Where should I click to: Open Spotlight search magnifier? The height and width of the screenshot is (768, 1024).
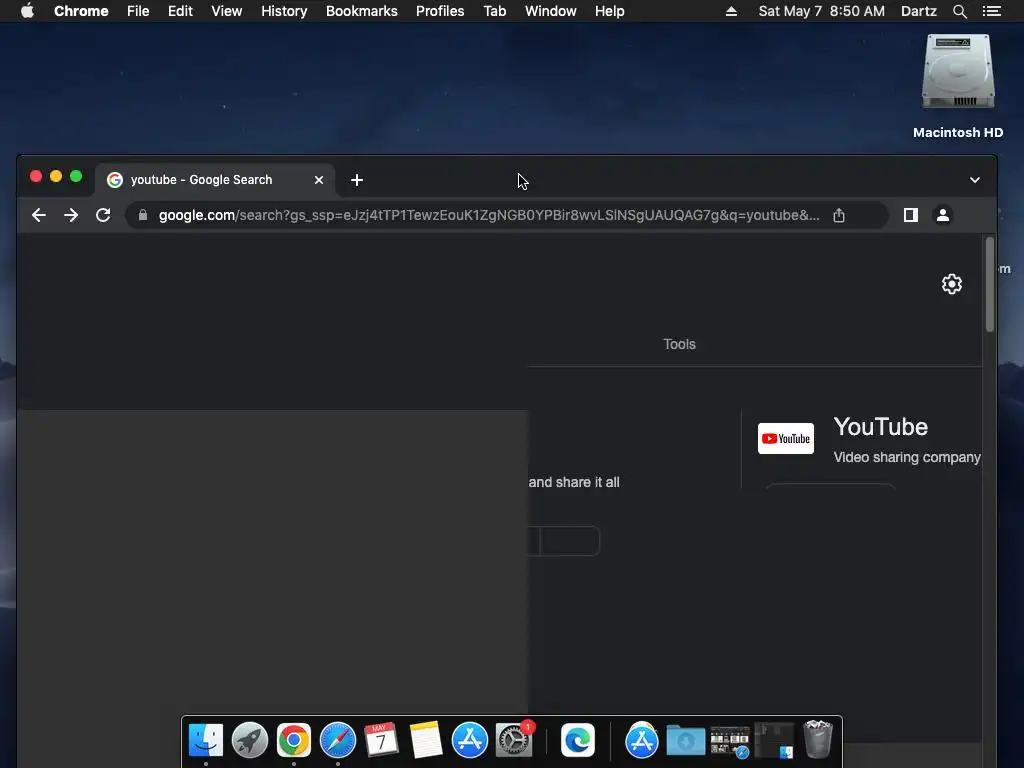(959, 11)
